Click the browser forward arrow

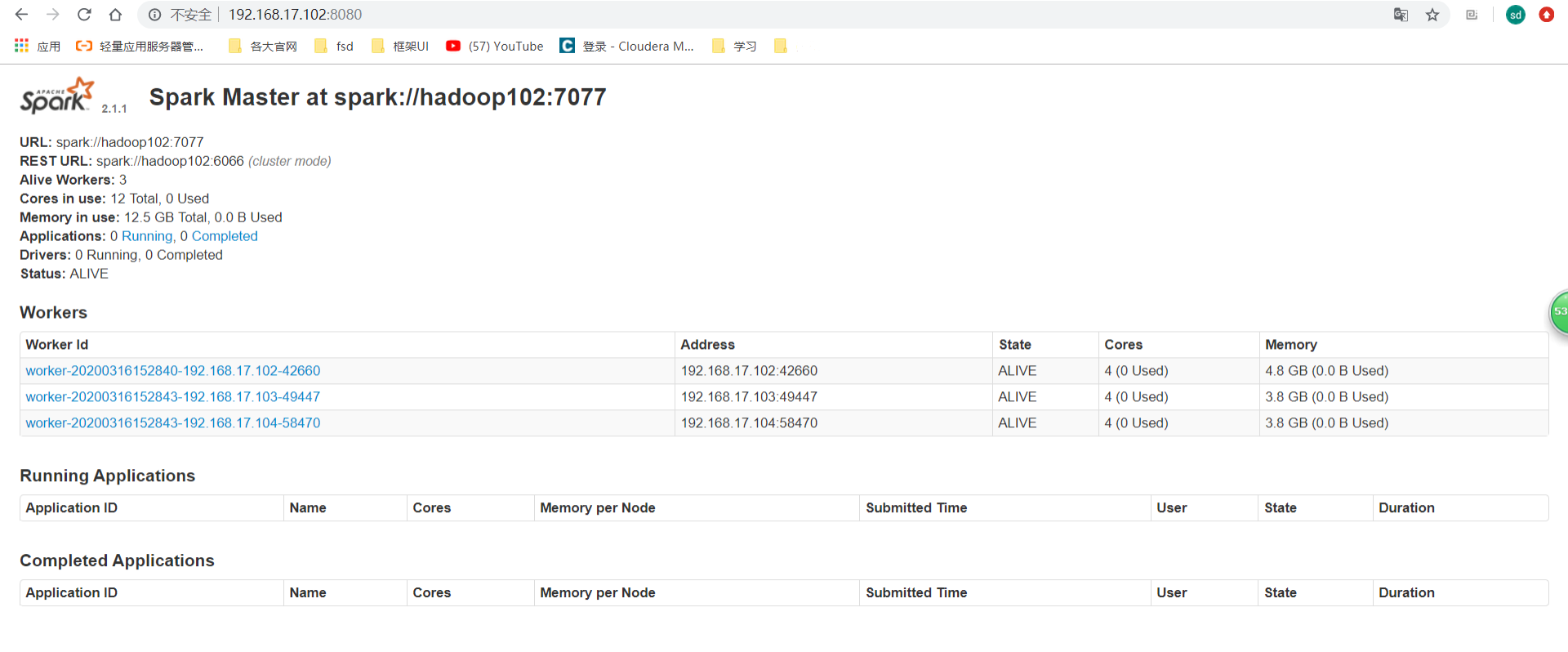pos(53,15)
